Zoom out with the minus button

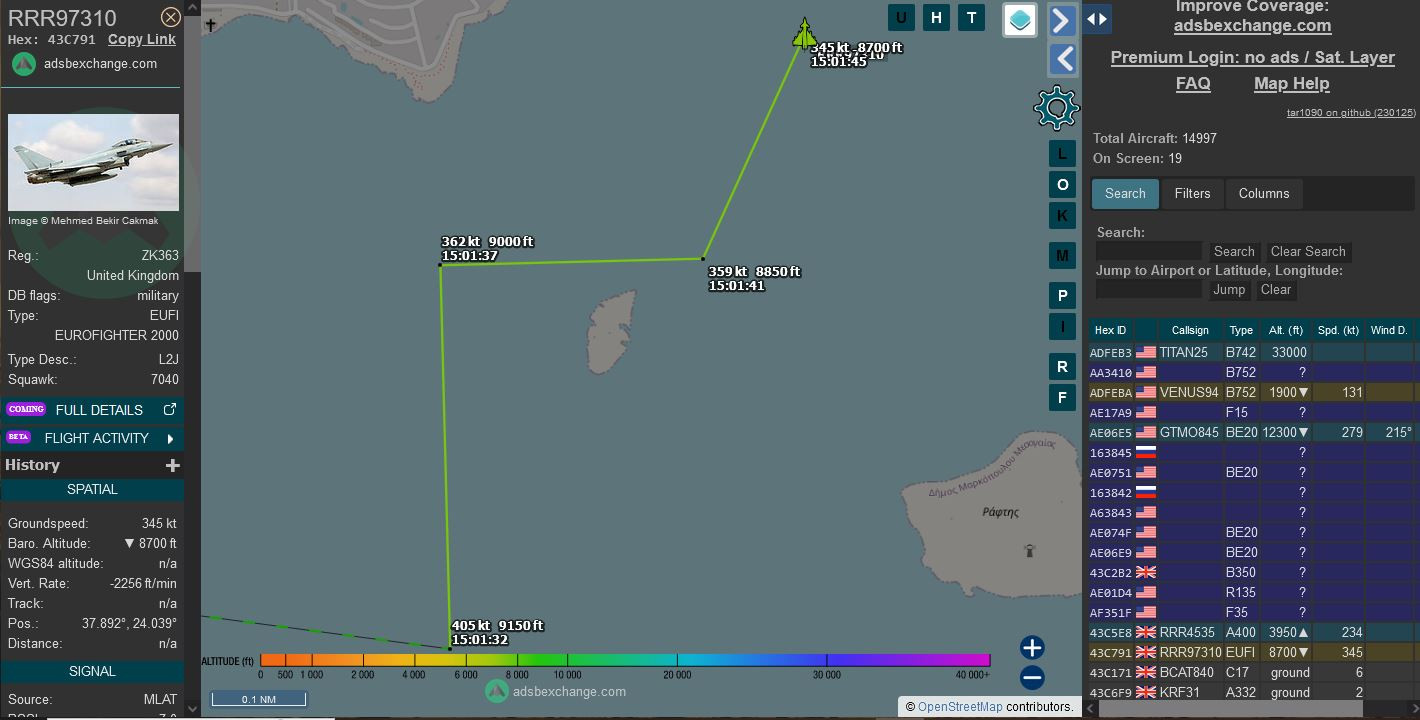click(x=1032, y=678)
